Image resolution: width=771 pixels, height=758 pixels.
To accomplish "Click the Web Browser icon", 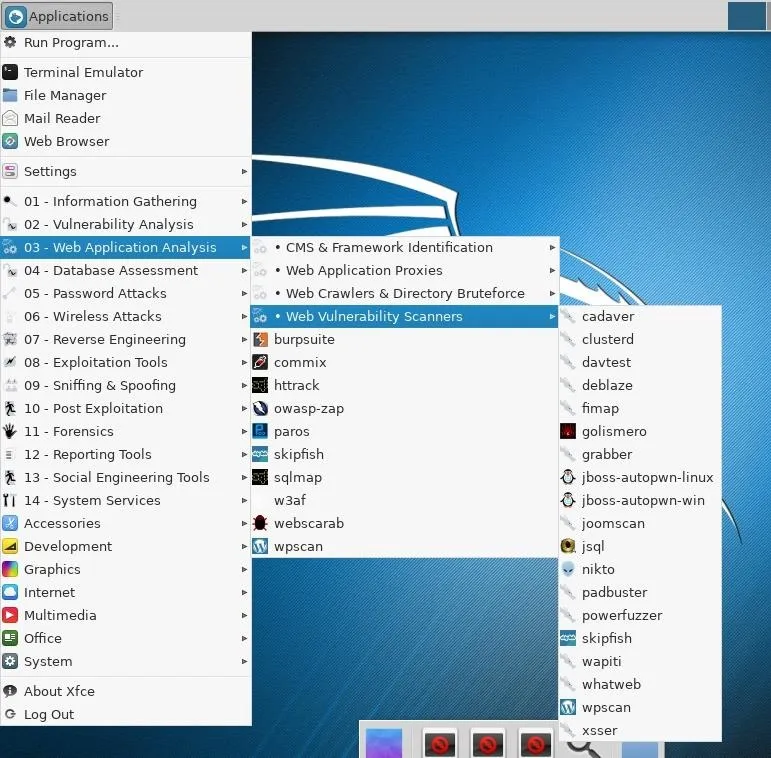I will click(x=10, y=141).
